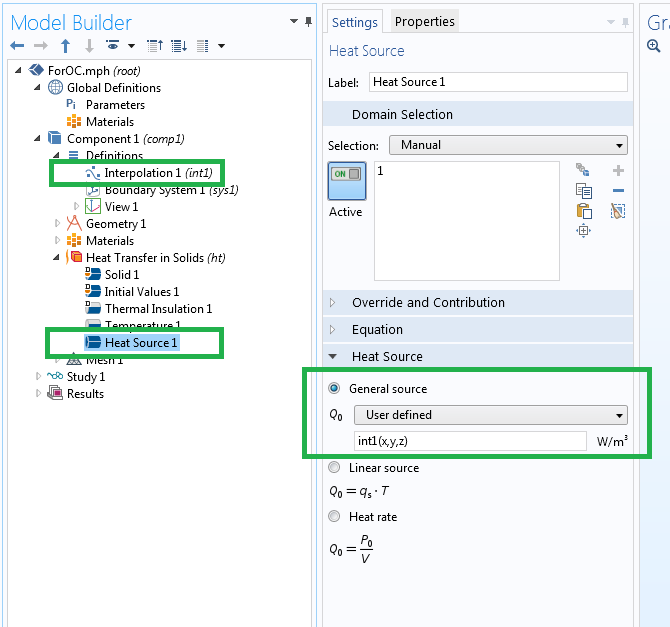Click the copy selection icon
This screenshot has width=670, height=627.
(584, 191)
